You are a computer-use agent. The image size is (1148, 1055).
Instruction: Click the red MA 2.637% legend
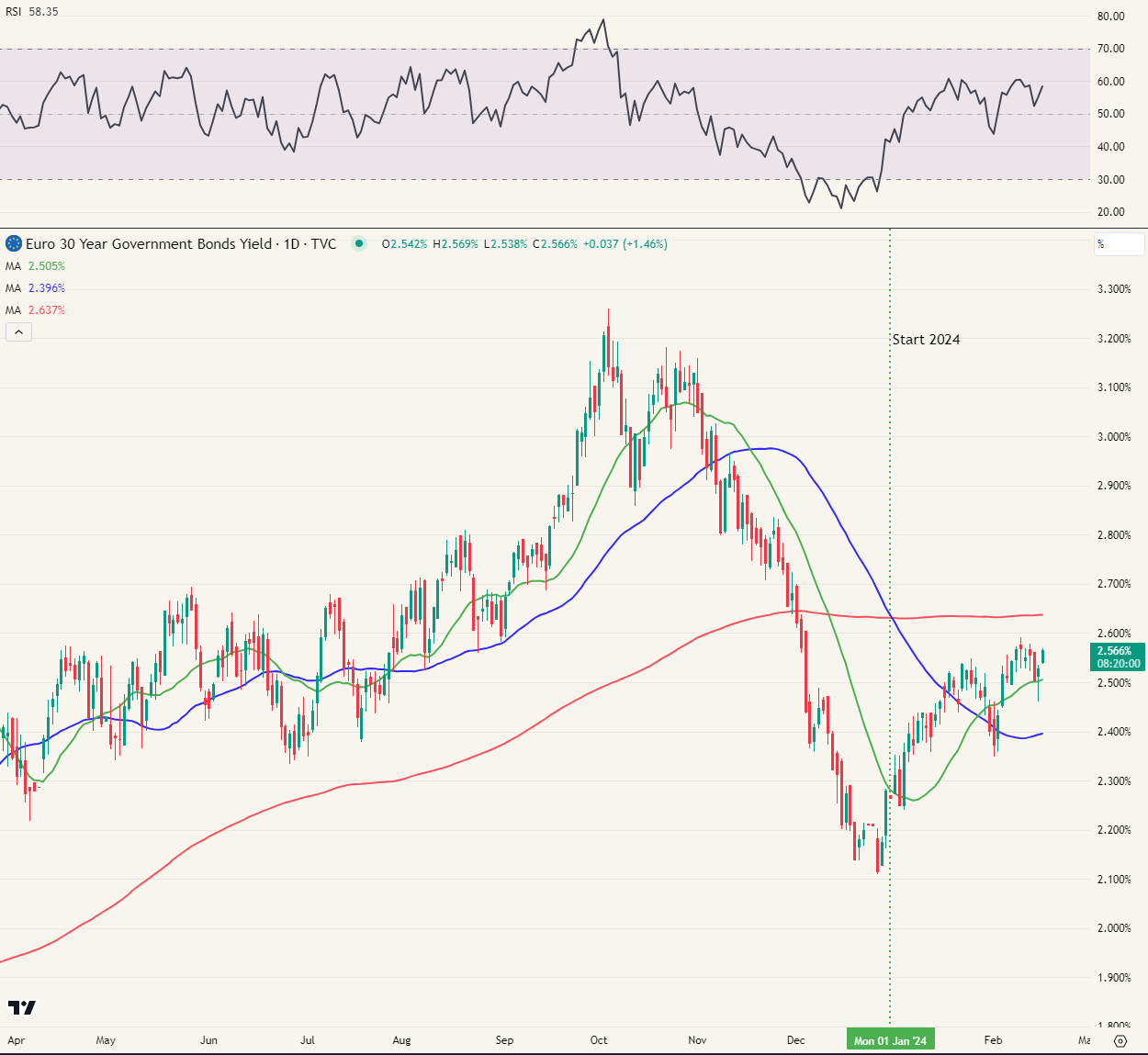click(35, 310)
